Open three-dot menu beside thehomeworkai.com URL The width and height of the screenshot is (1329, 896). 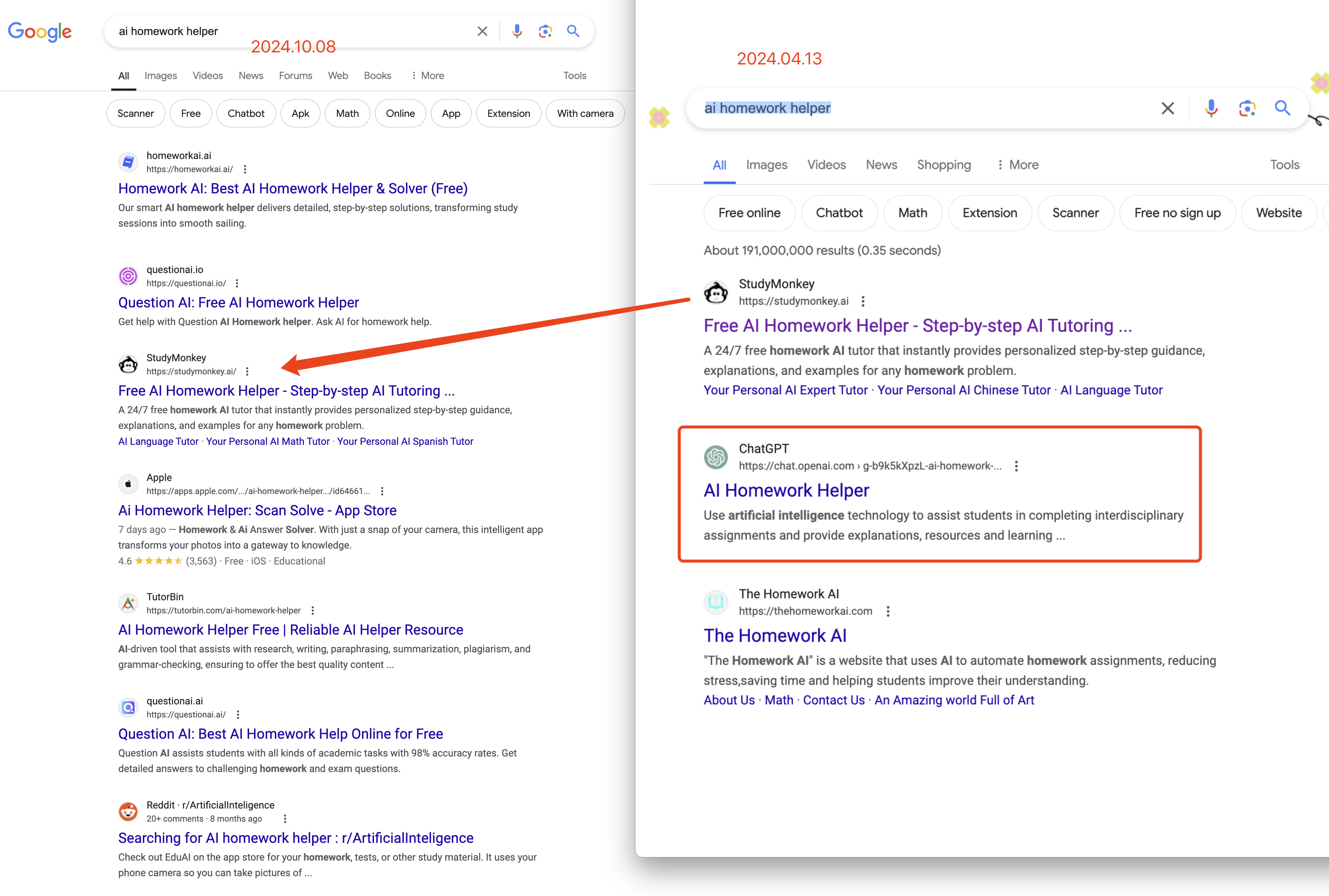888,611
